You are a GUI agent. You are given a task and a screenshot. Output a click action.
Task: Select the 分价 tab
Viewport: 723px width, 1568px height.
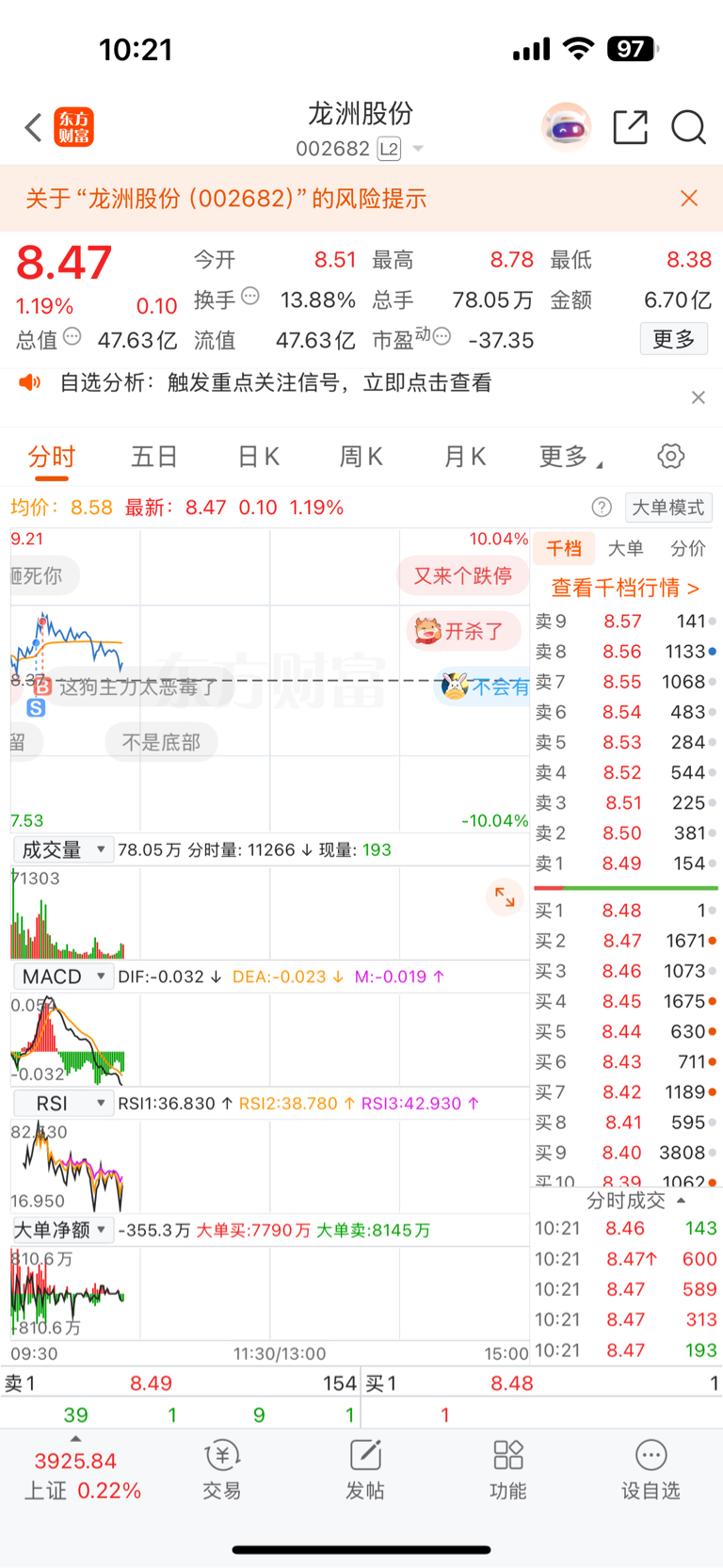click(688, 548)
